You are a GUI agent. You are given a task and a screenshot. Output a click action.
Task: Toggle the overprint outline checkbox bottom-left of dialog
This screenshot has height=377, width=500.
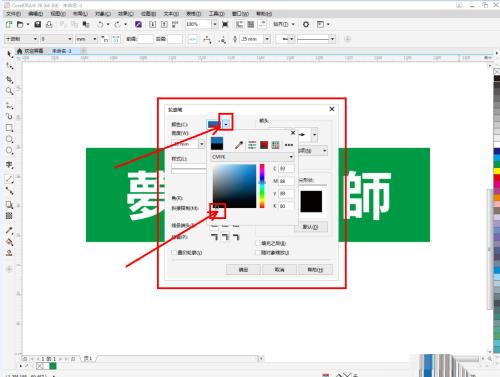pos(174,253)
